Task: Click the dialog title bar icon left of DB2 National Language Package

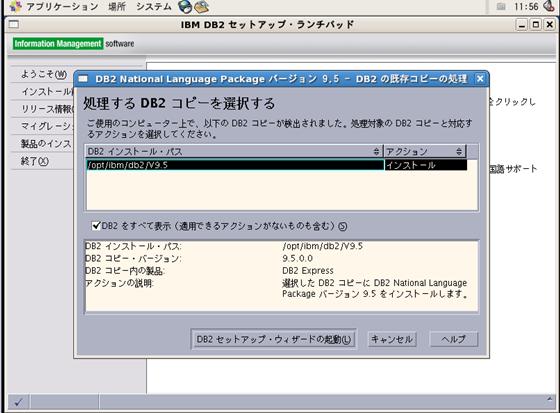Action: tap(83, 79)
